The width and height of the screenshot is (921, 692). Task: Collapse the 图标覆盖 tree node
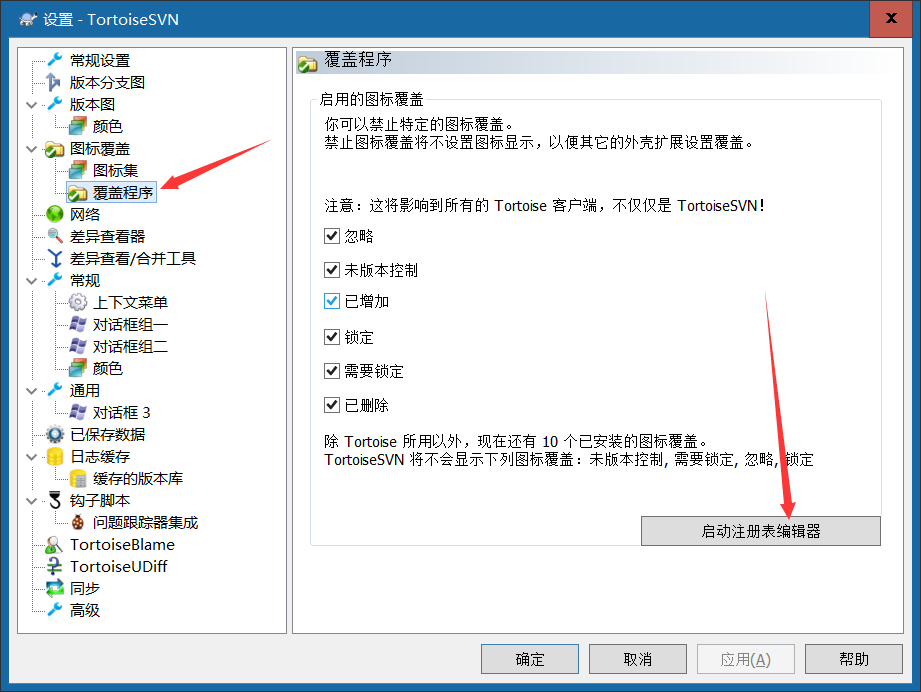(32, 149)
